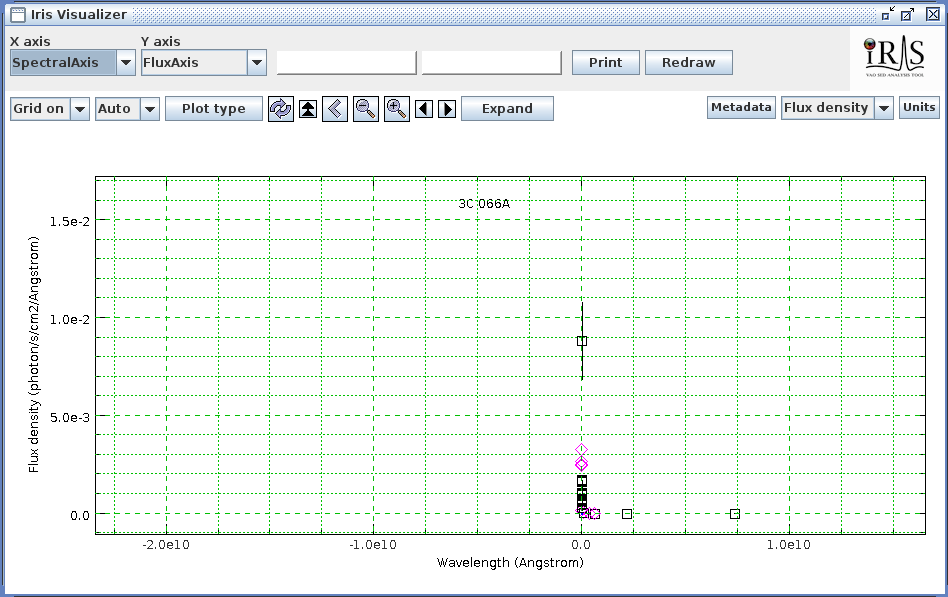Click the Redraw button
This screenshot has height=597, width=948.
(689, 62)
